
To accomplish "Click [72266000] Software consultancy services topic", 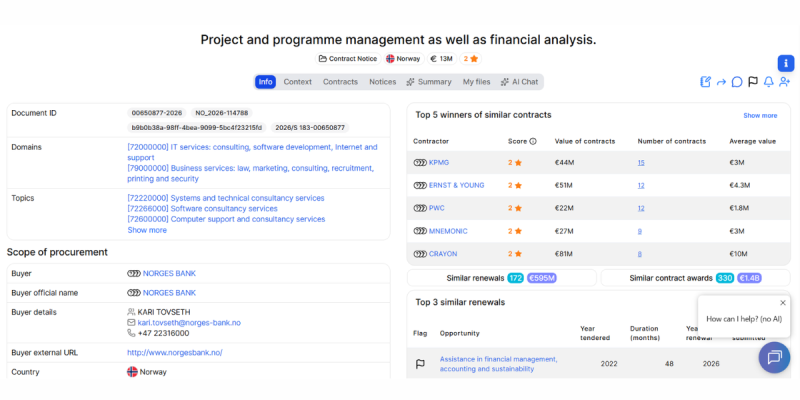I will [202, 209].
